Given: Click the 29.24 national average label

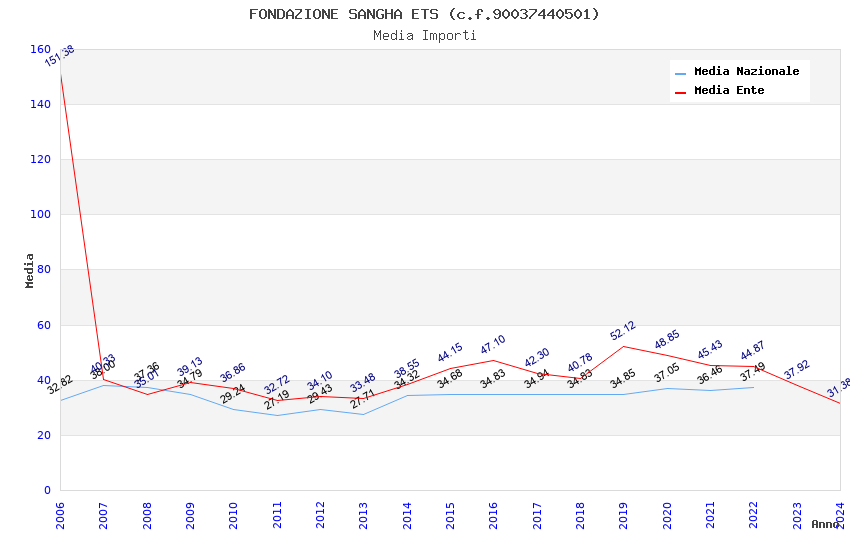Looking at the screenshot, I should click(x=233, y=394).
